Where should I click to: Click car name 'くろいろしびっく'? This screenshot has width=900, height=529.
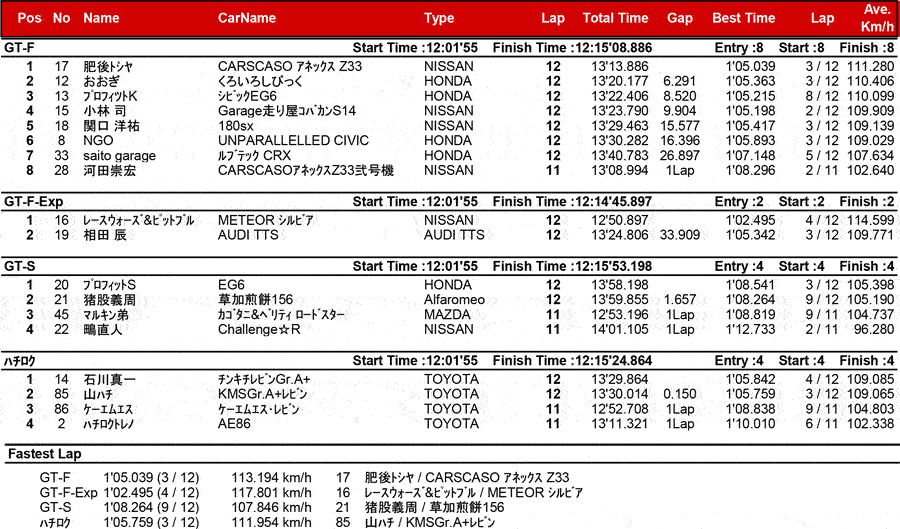click(x=260, y=81)
